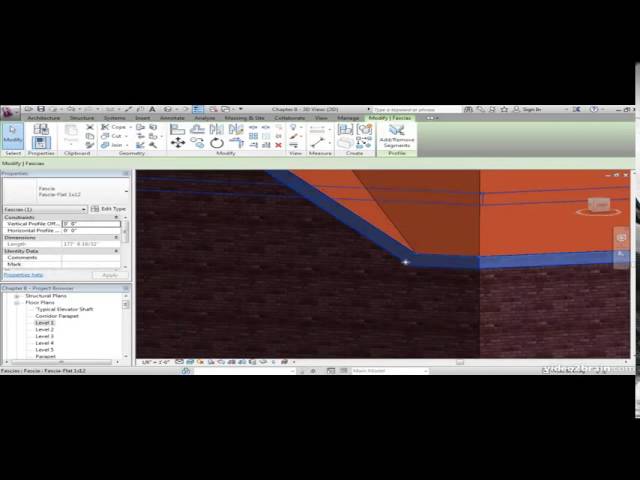The image size is (640, 480).
Task: Click the Cope geometry tool
Action: pos(114,127)
